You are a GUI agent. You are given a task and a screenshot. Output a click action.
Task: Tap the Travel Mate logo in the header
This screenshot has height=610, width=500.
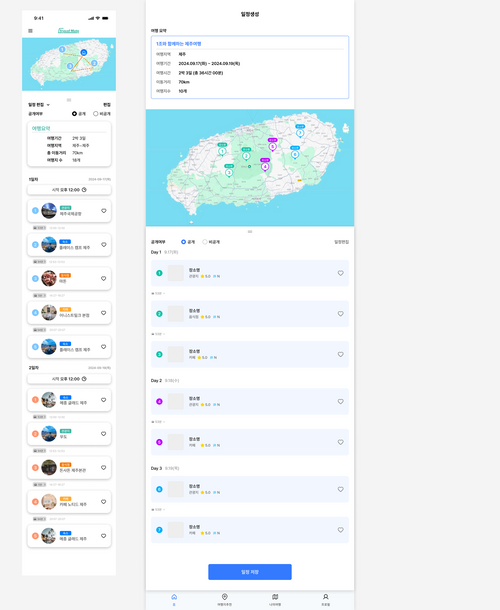pyautogui.click(x=68, y=31)
